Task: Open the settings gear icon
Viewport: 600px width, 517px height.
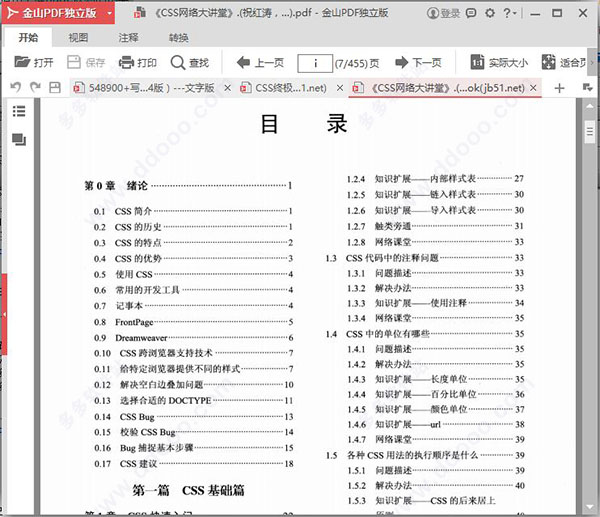Action: [490, 13]
